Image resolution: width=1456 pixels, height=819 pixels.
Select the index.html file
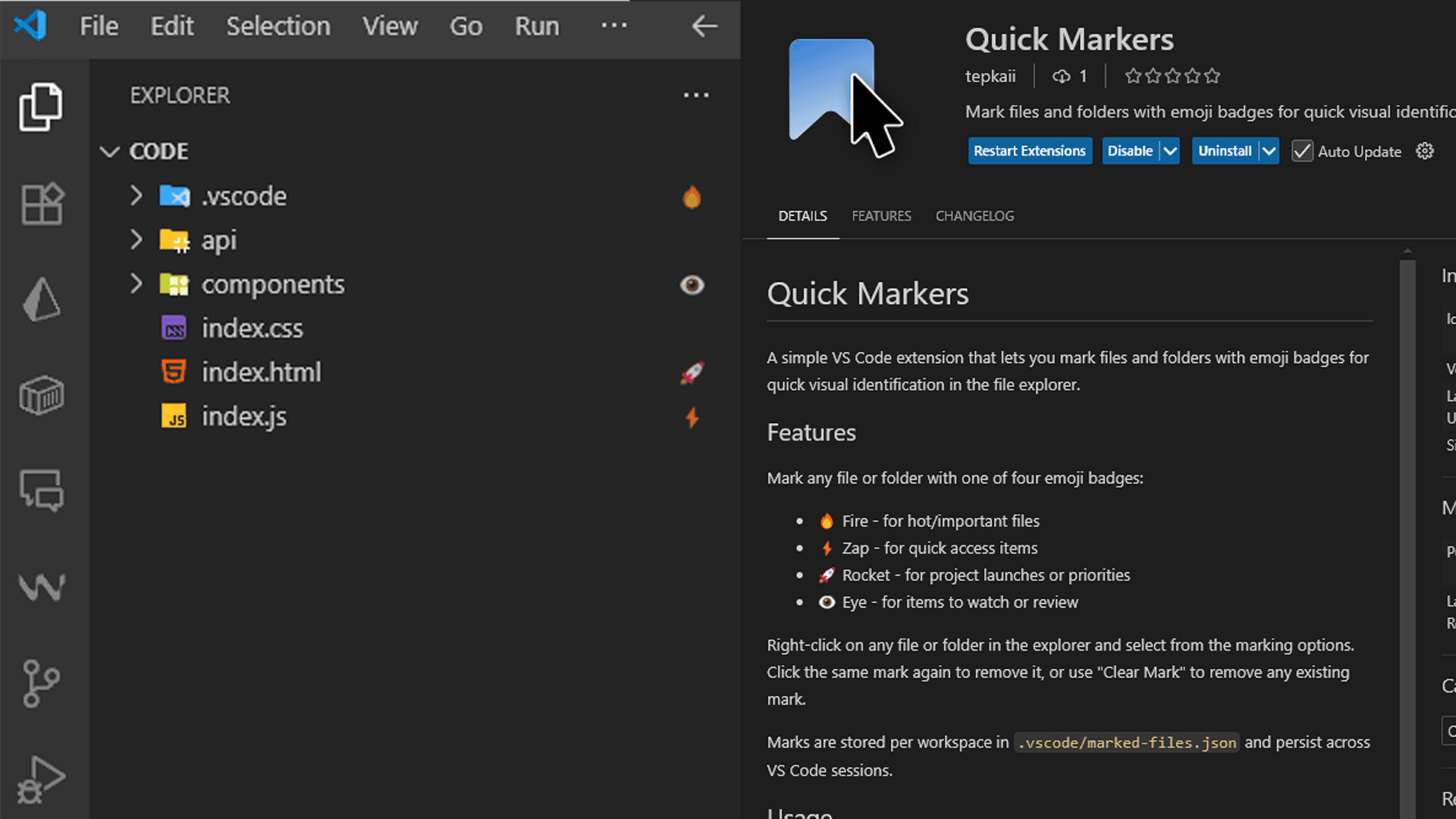point(416,372)
